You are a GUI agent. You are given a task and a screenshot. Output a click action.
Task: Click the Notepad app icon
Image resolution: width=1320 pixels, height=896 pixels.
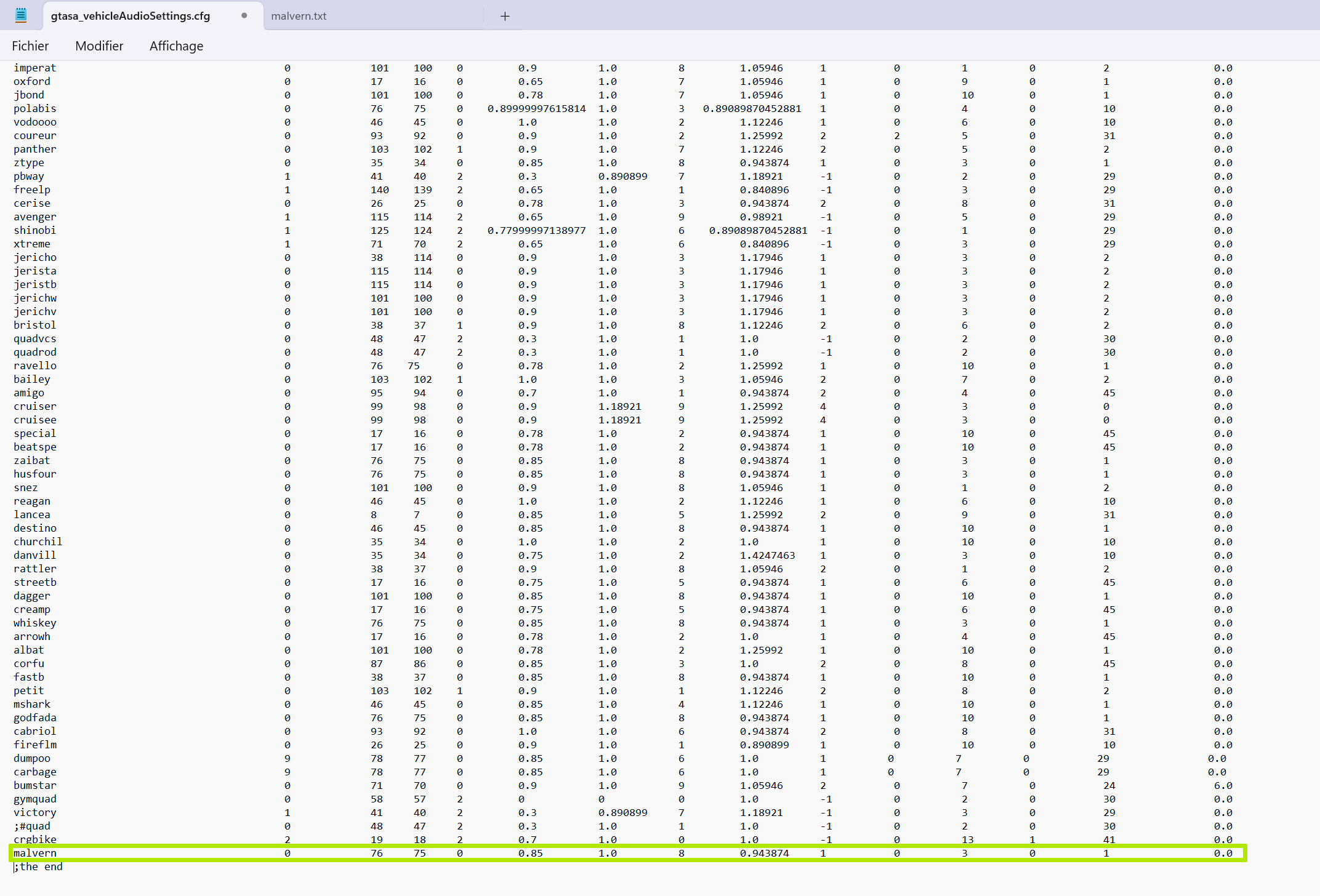[x=21, y=15]
